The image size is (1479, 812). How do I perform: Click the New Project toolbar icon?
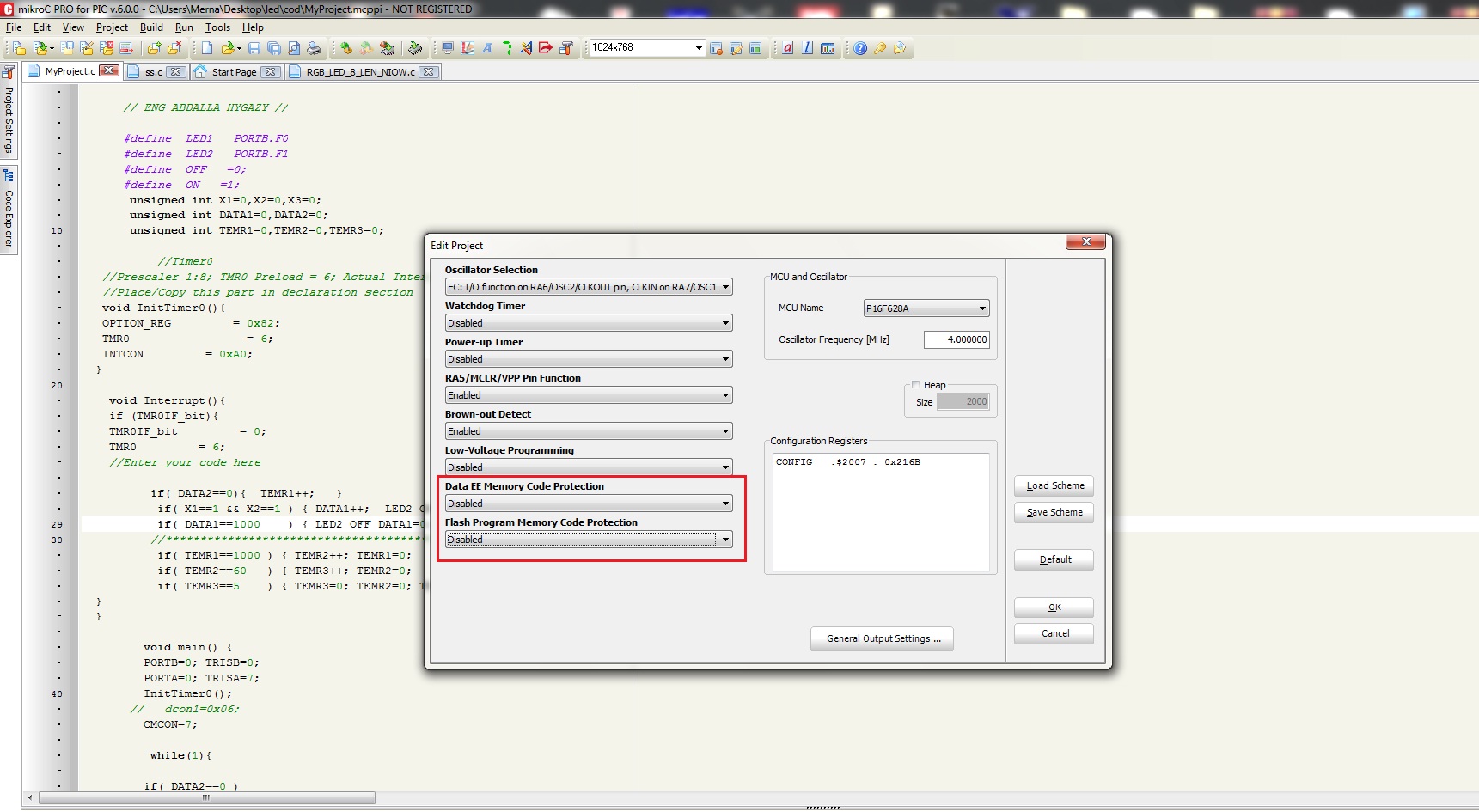19,48
